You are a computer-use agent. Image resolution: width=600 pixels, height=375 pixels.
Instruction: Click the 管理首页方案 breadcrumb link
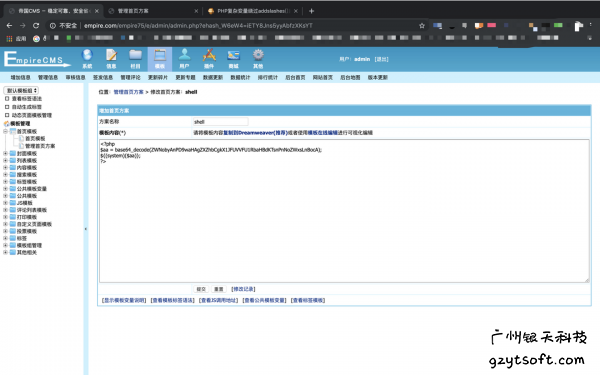[x=129, y=92]
